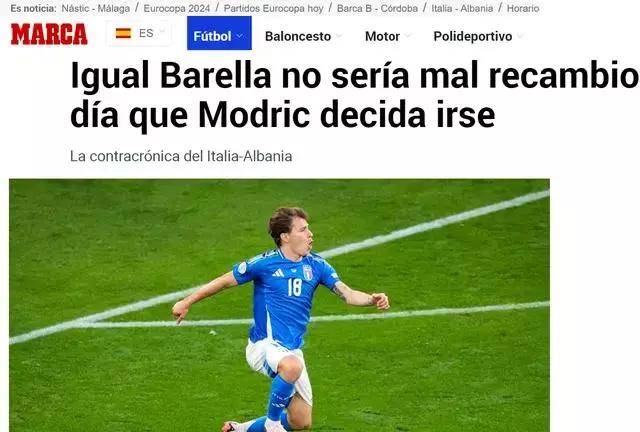Expand the Fútbol menu chevron
Screen dimensions: 640x432
tap(240, 36)
